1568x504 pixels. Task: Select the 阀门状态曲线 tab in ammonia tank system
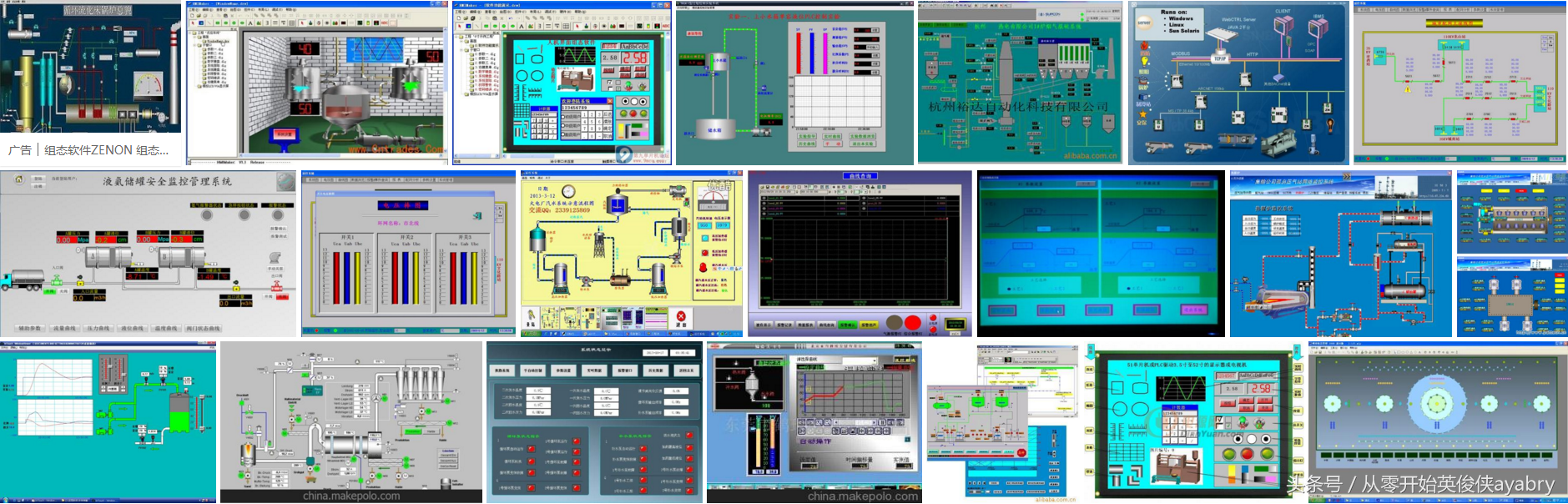pos(203,328)
